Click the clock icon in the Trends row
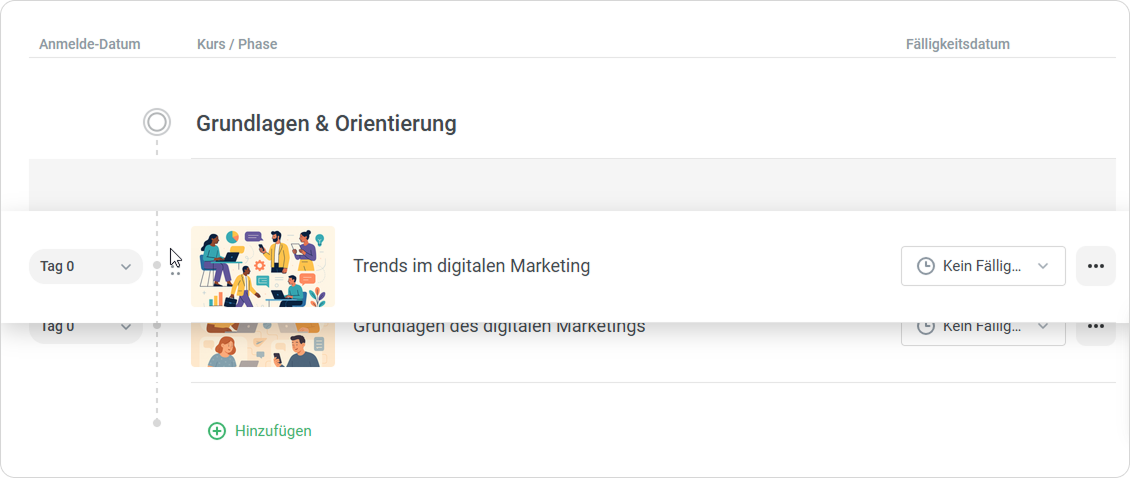Image resolution: width=1130 pixels, height=478 pixels. [x=926, y=266]
